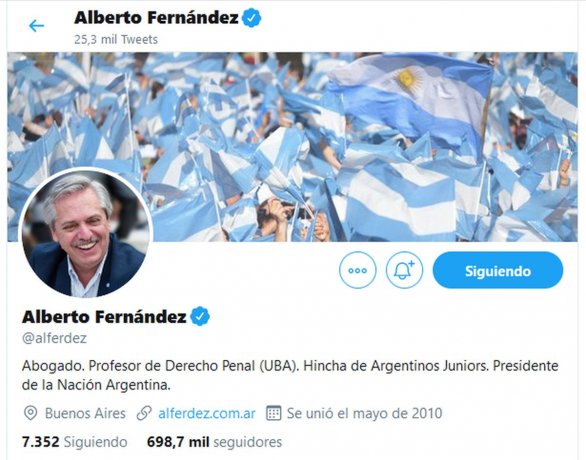The image size is (586, 460).
Task: Click the Se unió el mayo de 2010 text
Action: click(x=364, y=413)
